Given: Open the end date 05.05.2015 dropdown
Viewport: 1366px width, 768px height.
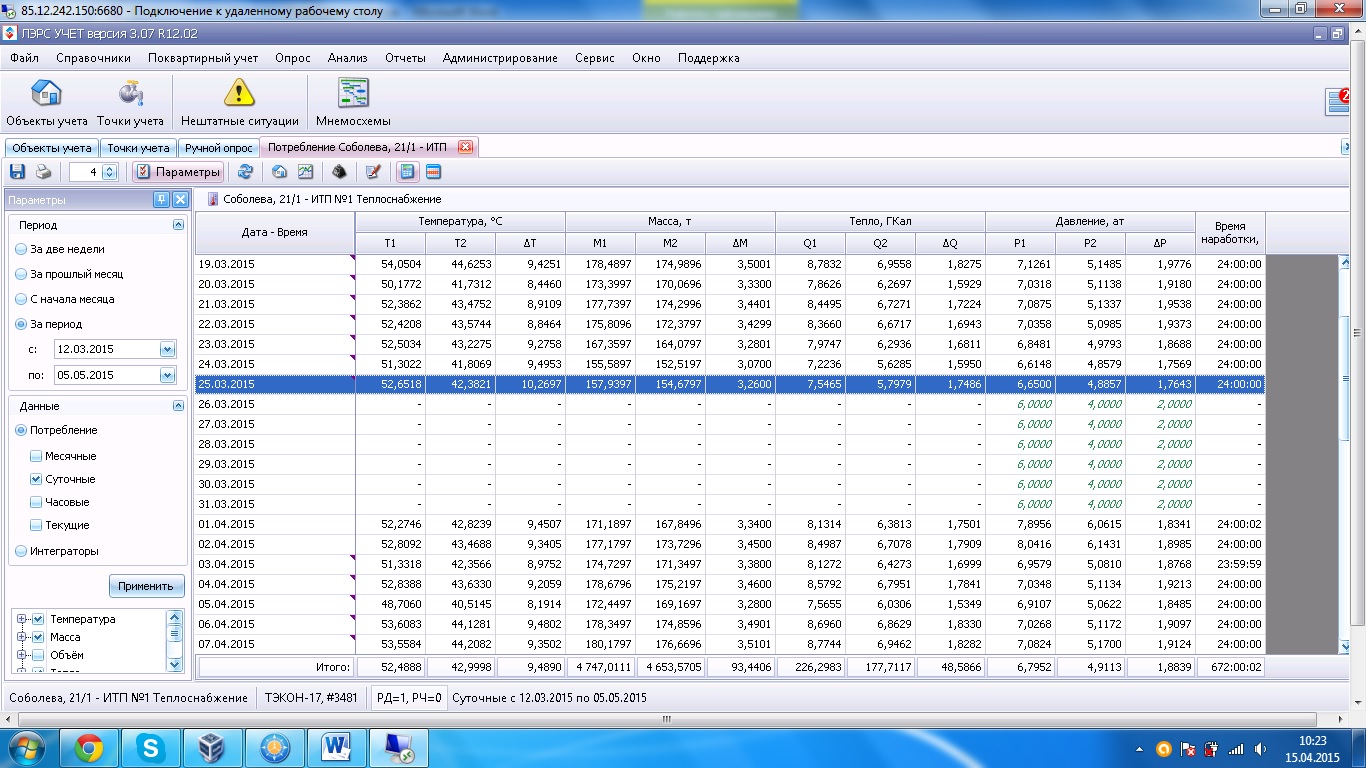Looking at the screenshot, I should [x=167, y=375].
